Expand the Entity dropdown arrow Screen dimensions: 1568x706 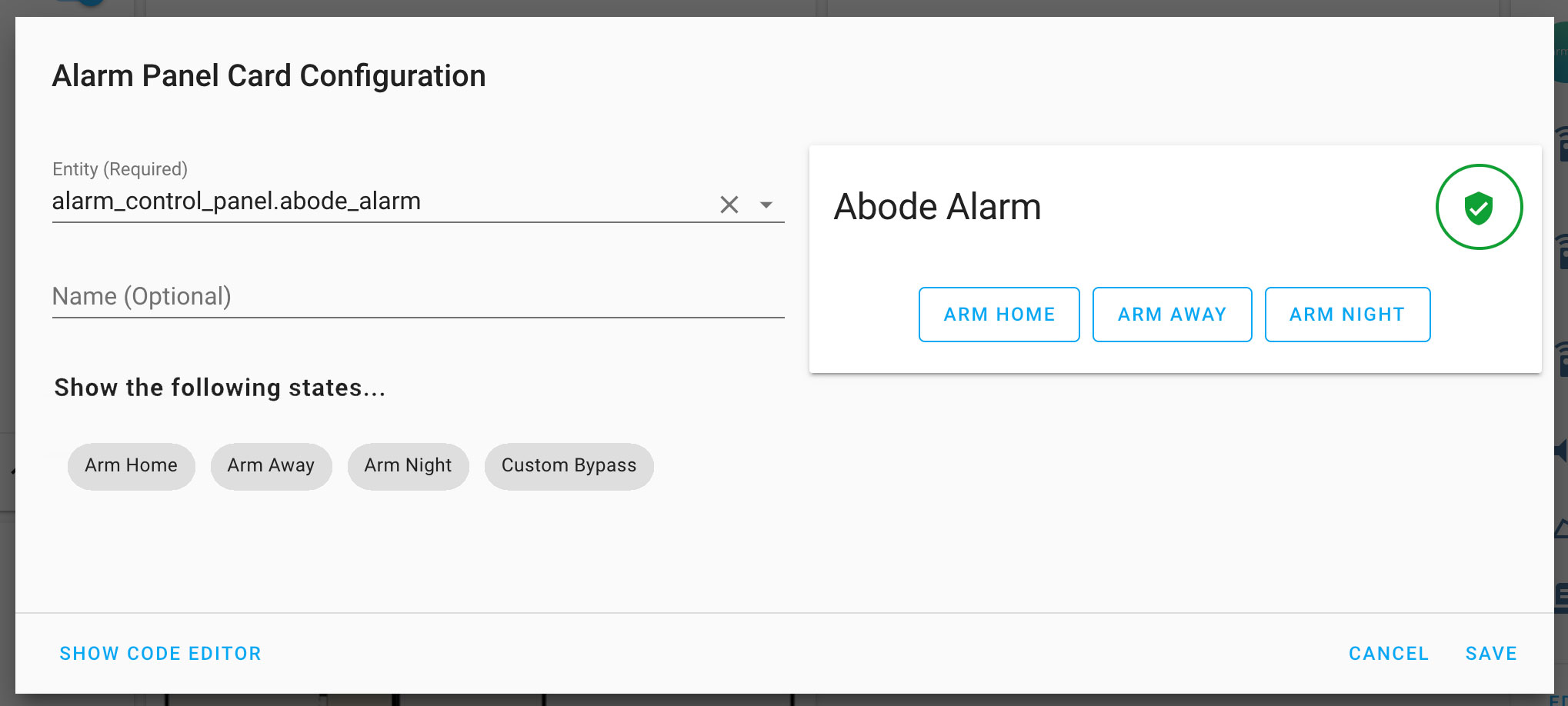pos(766,205)
